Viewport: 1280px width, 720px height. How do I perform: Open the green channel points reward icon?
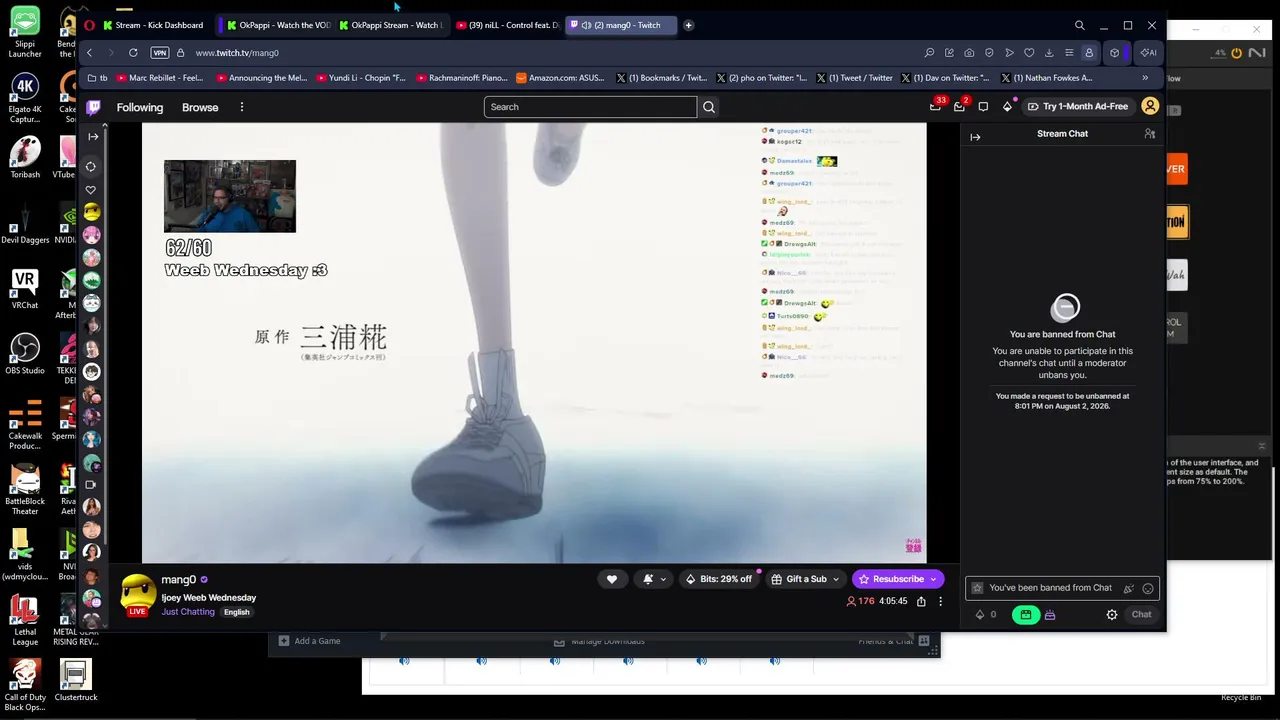tap(1025, 615)
